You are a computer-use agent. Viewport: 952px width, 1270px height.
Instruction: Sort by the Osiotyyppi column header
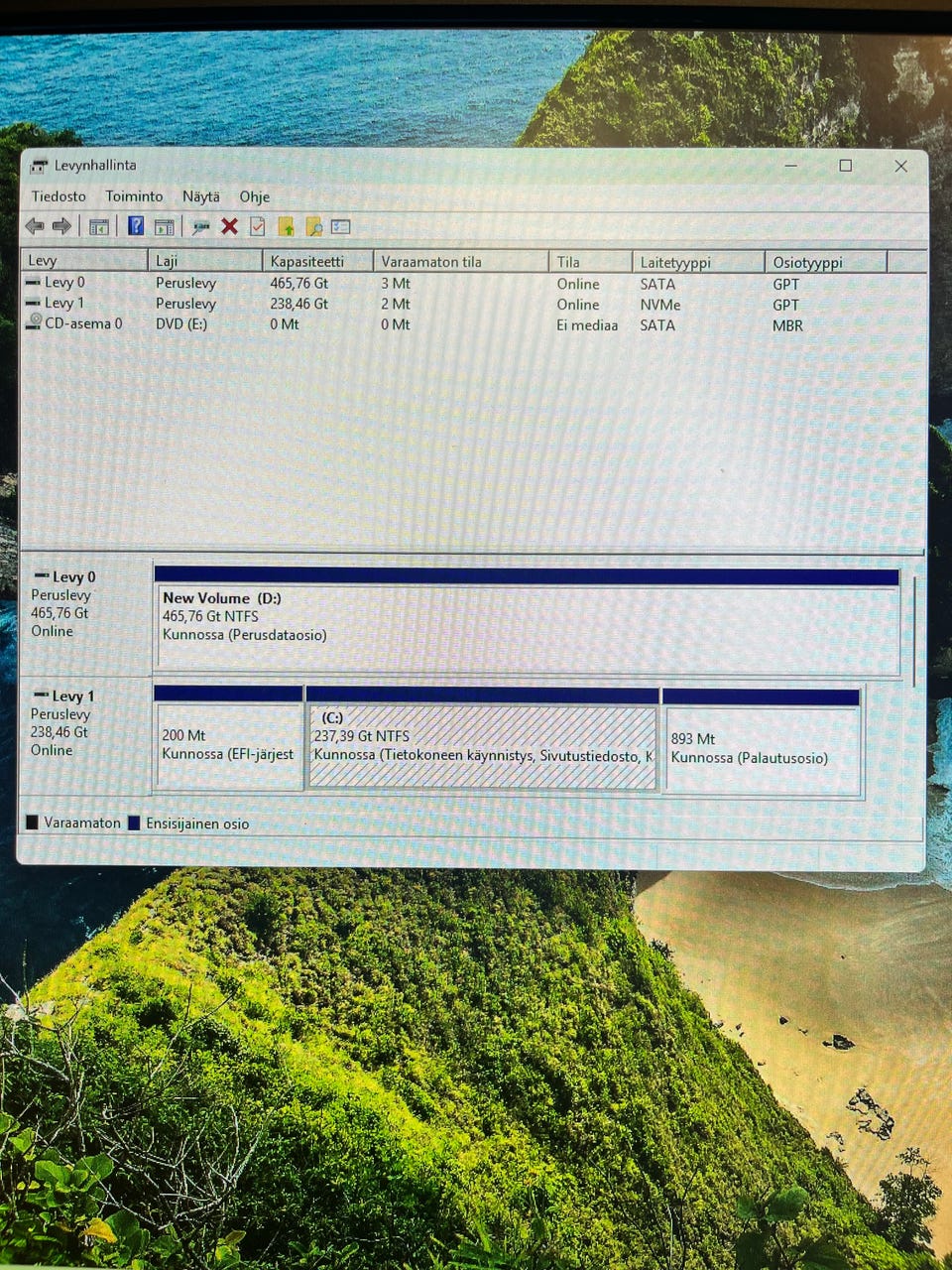826,262
